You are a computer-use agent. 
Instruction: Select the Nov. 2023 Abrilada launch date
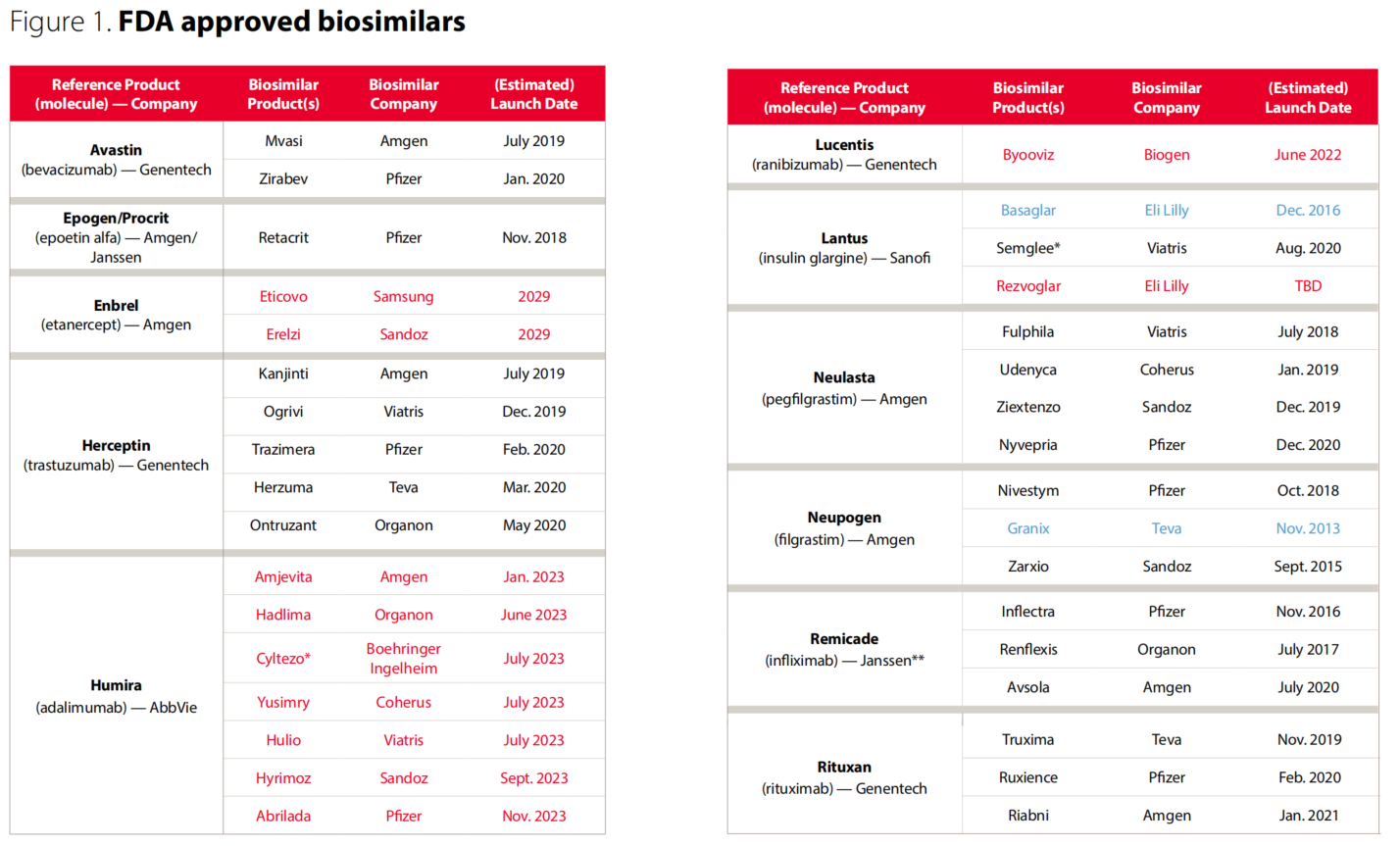tap(534, 816)
